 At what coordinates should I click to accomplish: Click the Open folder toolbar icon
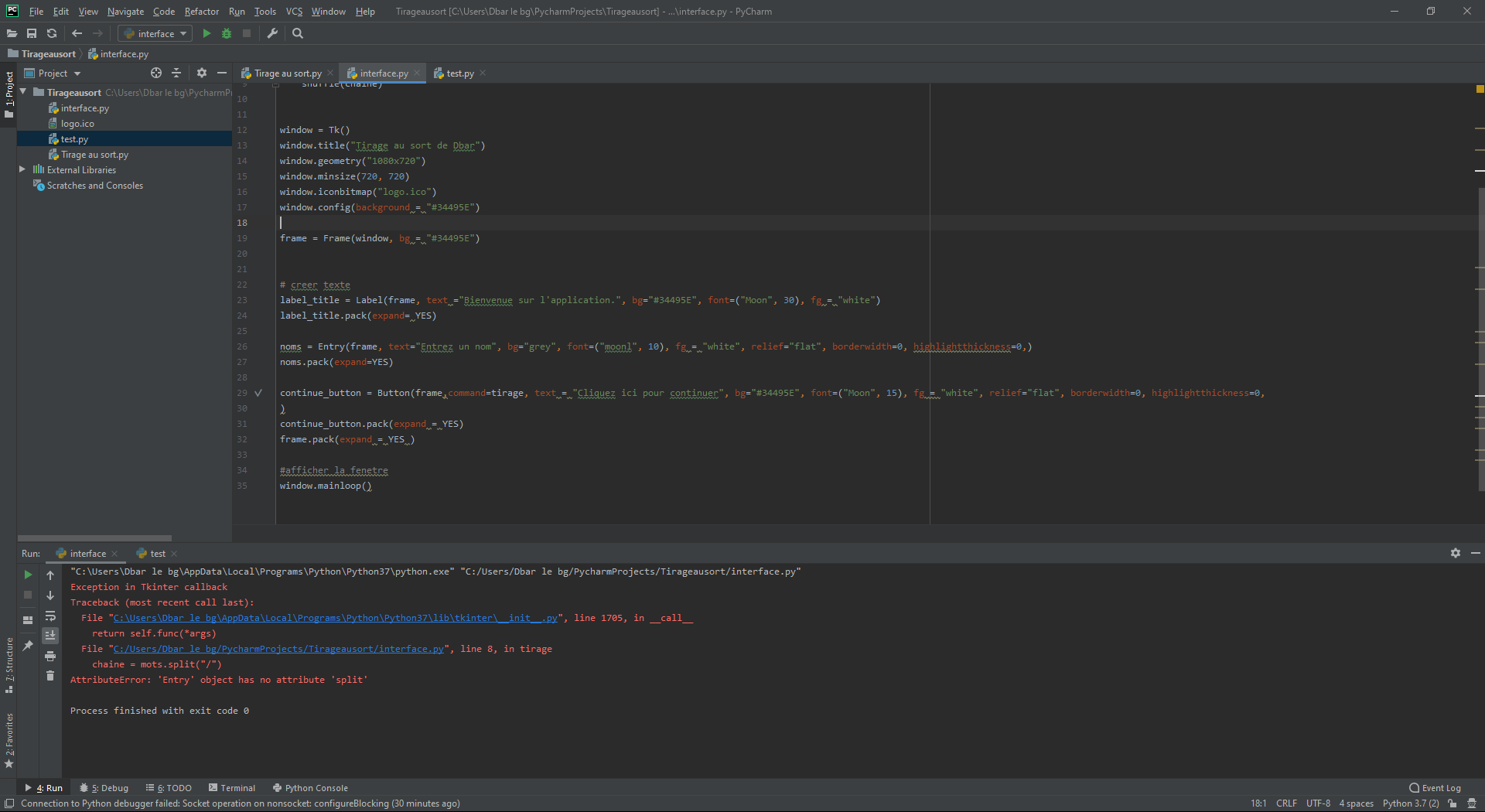pyautogui.click(x=12, y=33)
